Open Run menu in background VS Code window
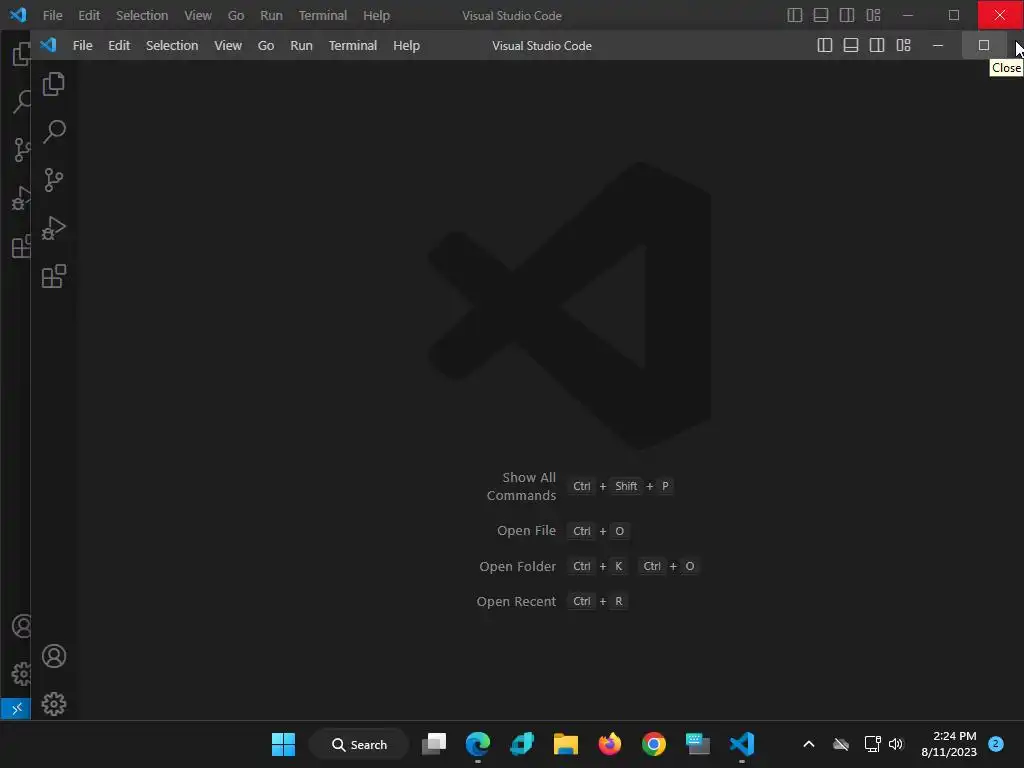This screenshot has height=768, width=1024. [x=271, y=15]
